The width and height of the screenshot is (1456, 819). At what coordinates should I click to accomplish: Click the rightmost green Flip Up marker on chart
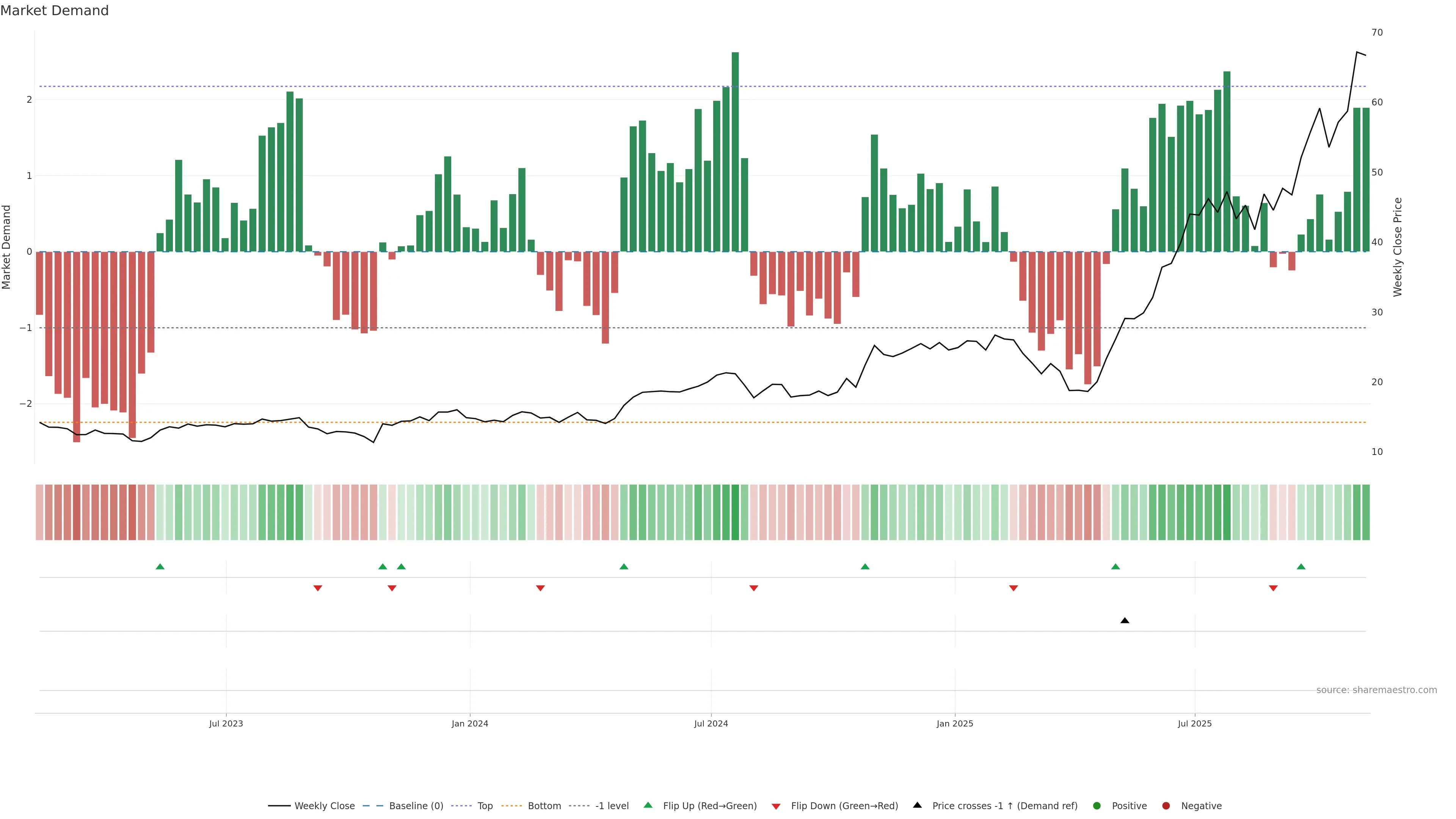(x=1301, y=566)
